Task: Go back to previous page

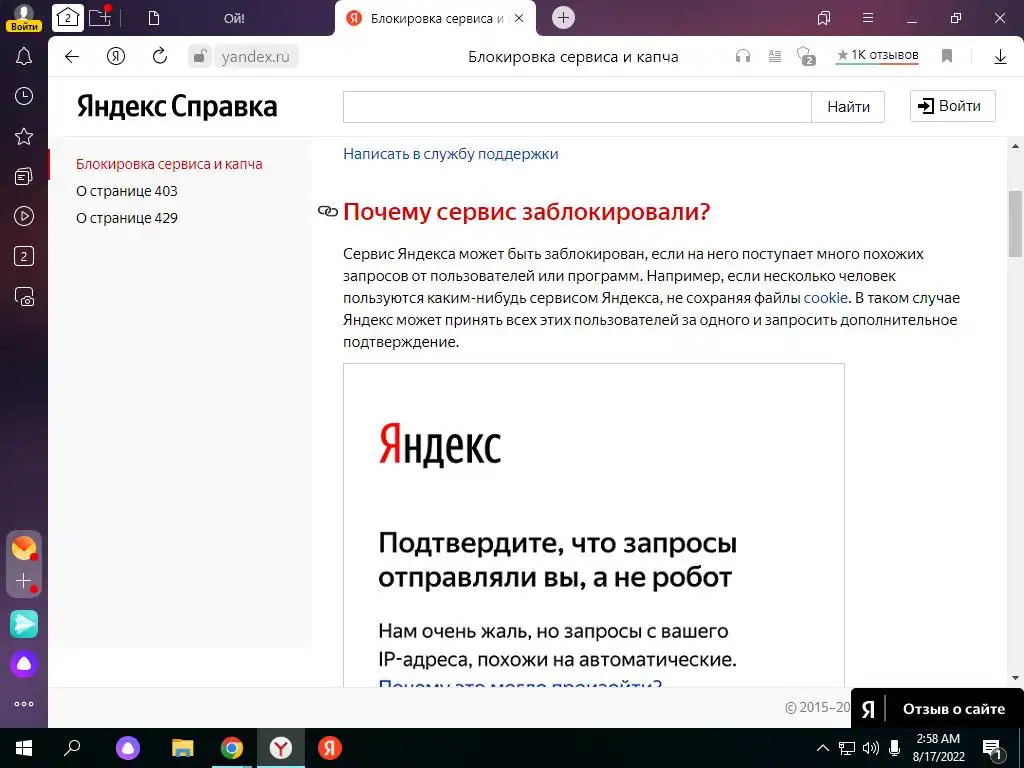Action: pos(72,56)
